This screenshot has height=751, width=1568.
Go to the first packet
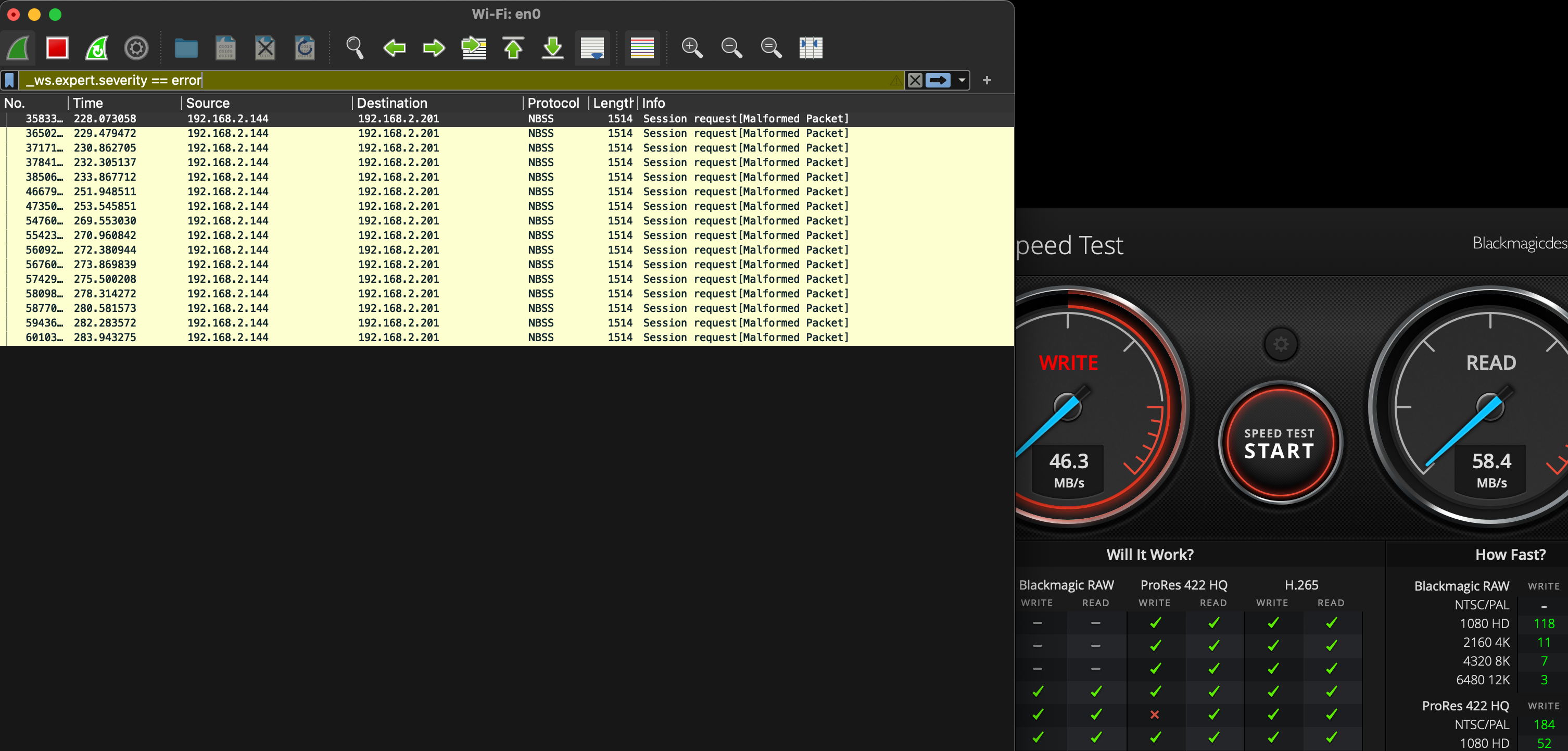[x=513, y=47]
